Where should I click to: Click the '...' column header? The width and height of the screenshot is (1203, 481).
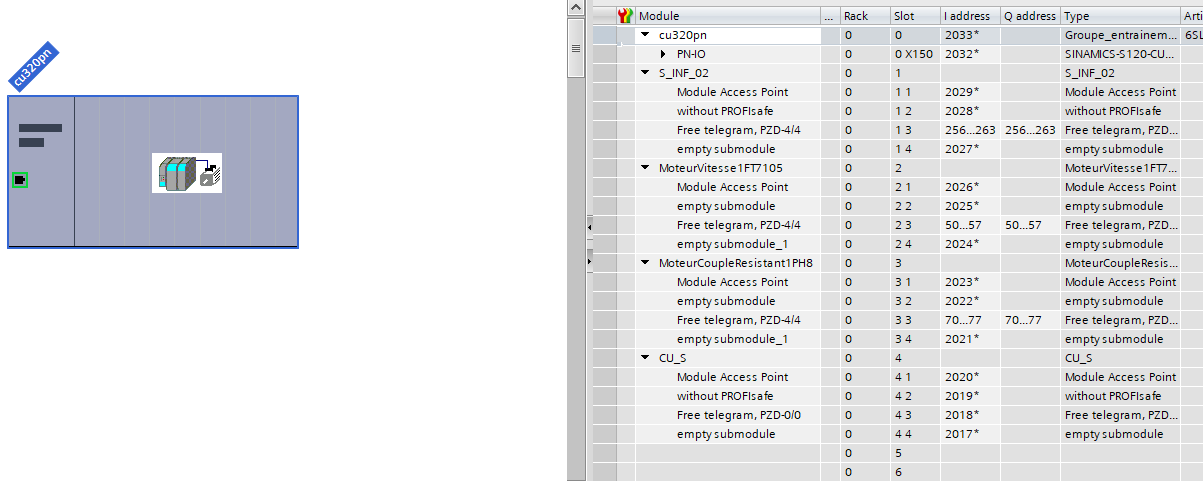[830, 16]
